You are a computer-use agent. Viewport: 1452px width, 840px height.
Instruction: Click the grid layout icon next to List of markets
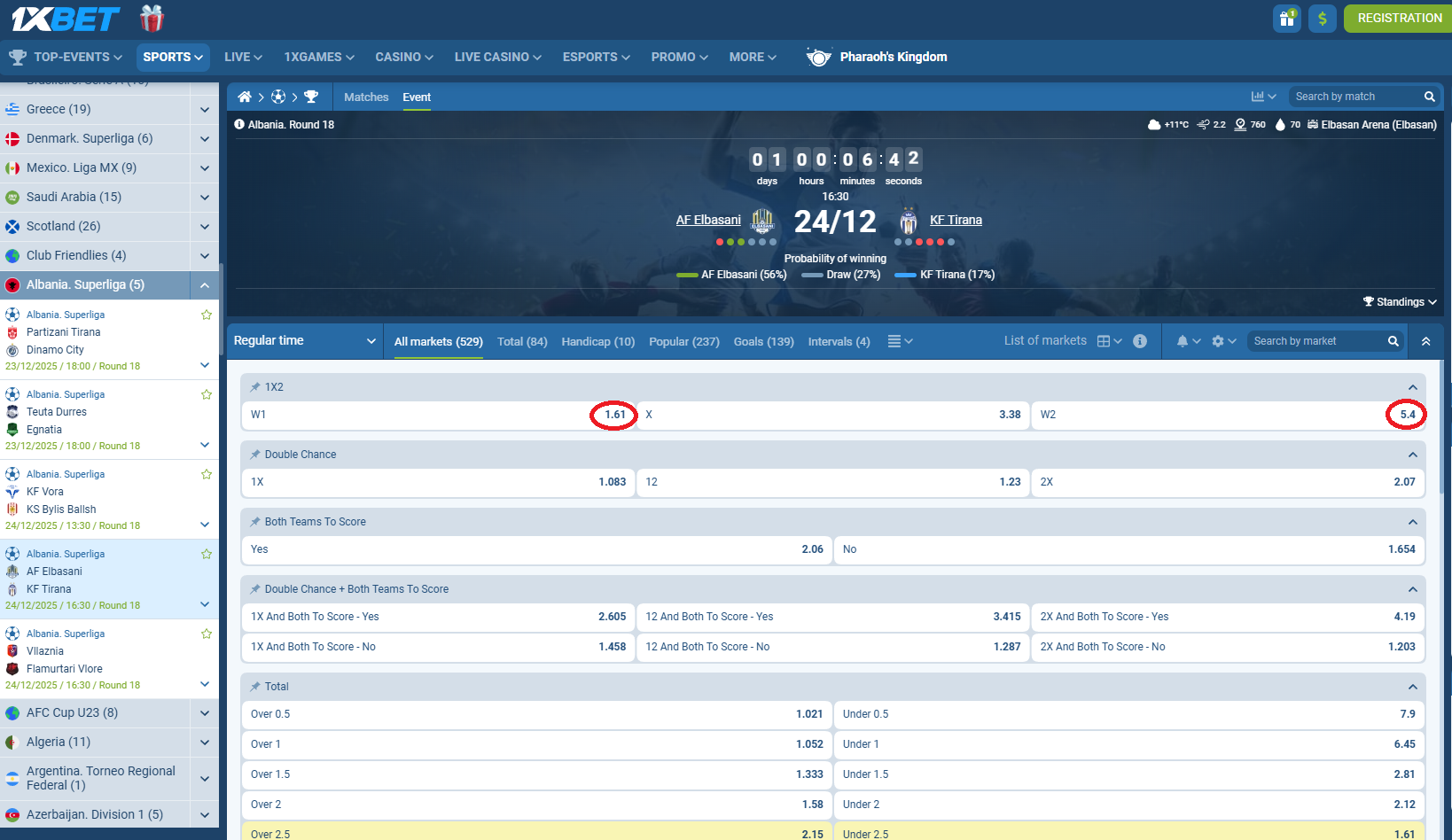coord(1104,340)
